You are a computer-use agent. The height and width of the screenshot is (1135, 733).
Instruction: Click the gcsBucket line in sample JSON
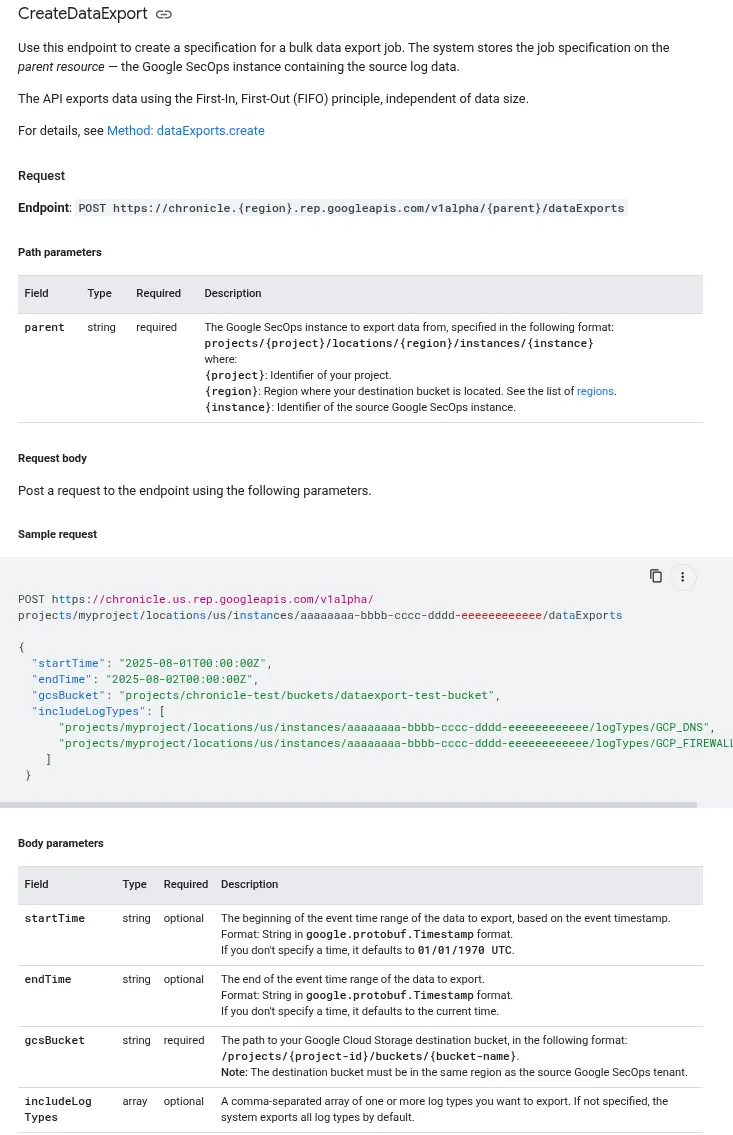pyautogui.click(x=266, y=695)
